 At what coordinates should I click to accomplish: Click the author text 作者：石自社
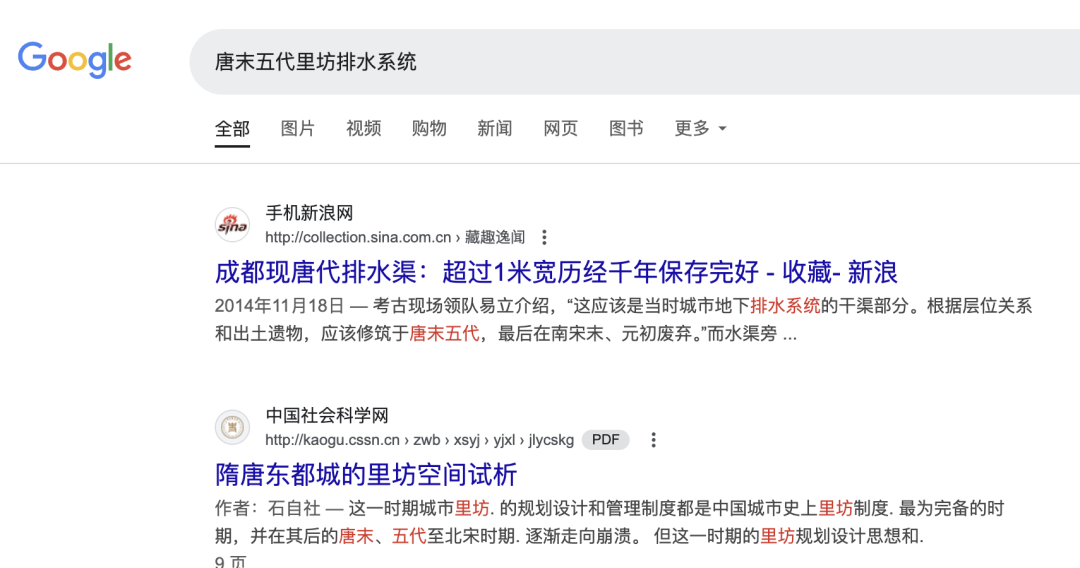pyautogui.click(x=268, y=509)
